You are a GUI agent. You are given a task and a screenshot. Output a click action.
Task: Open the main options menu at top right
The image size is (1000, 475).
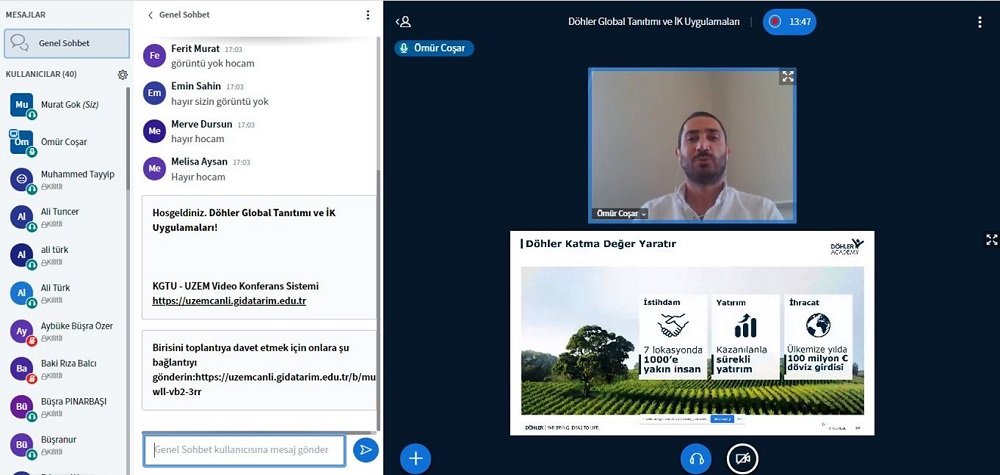pos(979,21)
